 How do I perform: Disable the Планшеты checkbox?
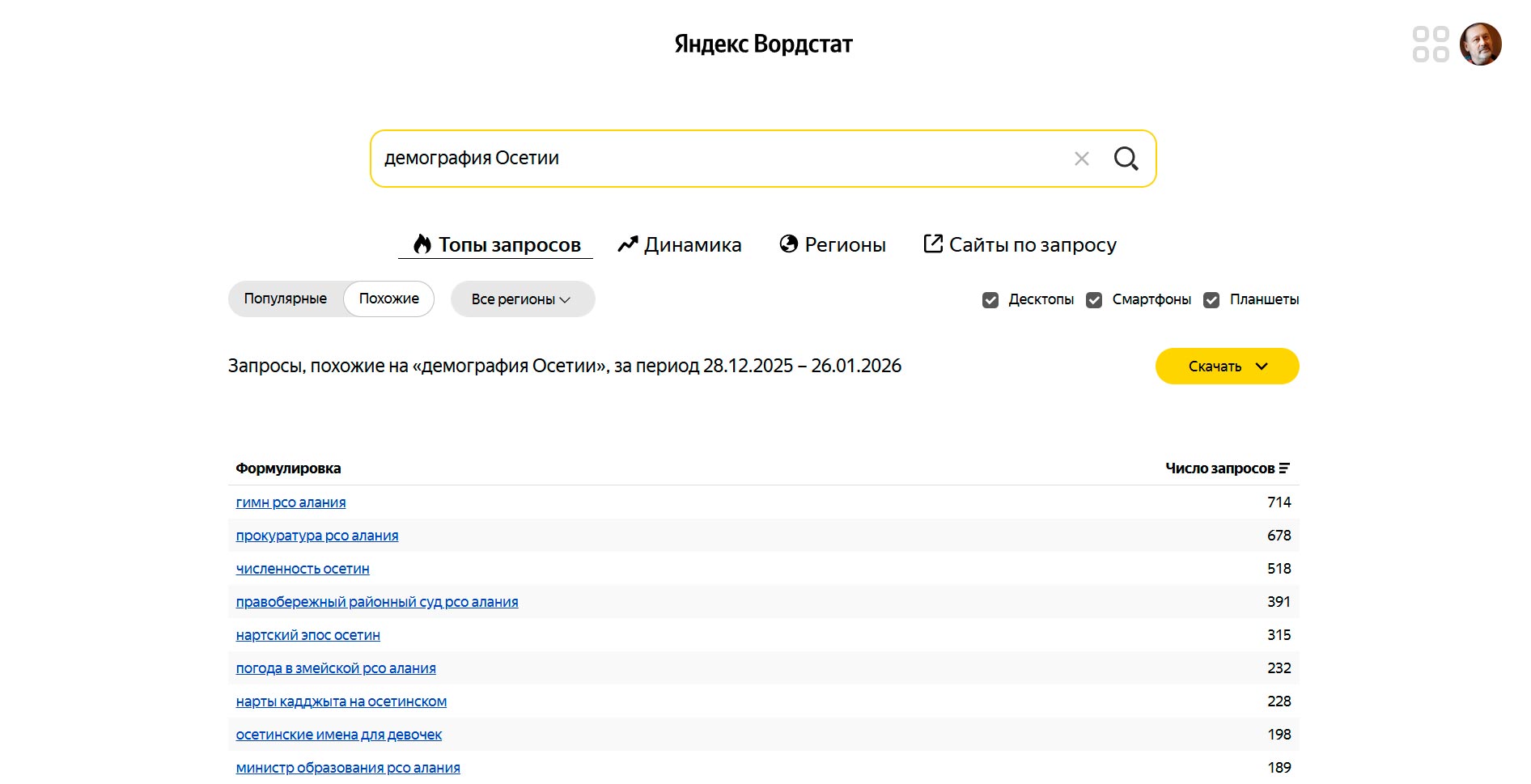(x=1211, y=300)
